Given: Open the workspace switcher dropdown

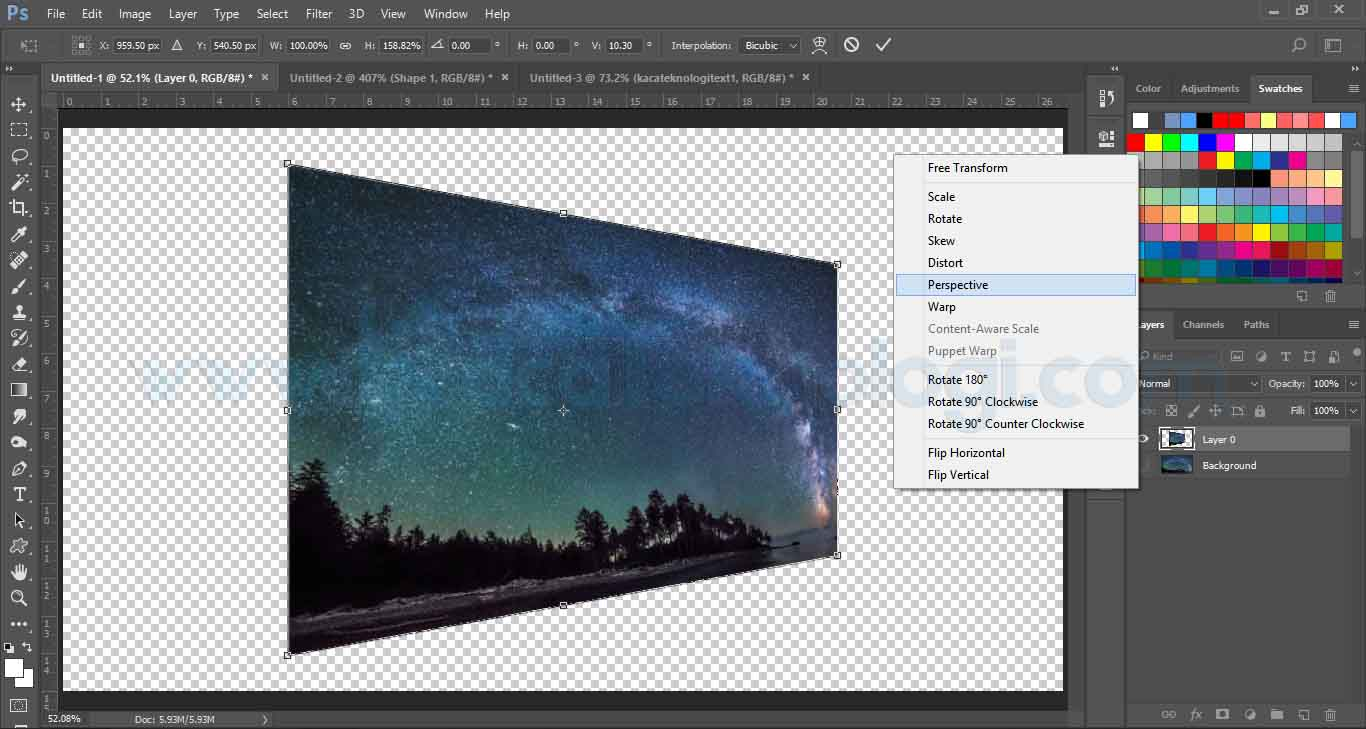Looking at the screenshot, I should click(x=1332, y=45).
